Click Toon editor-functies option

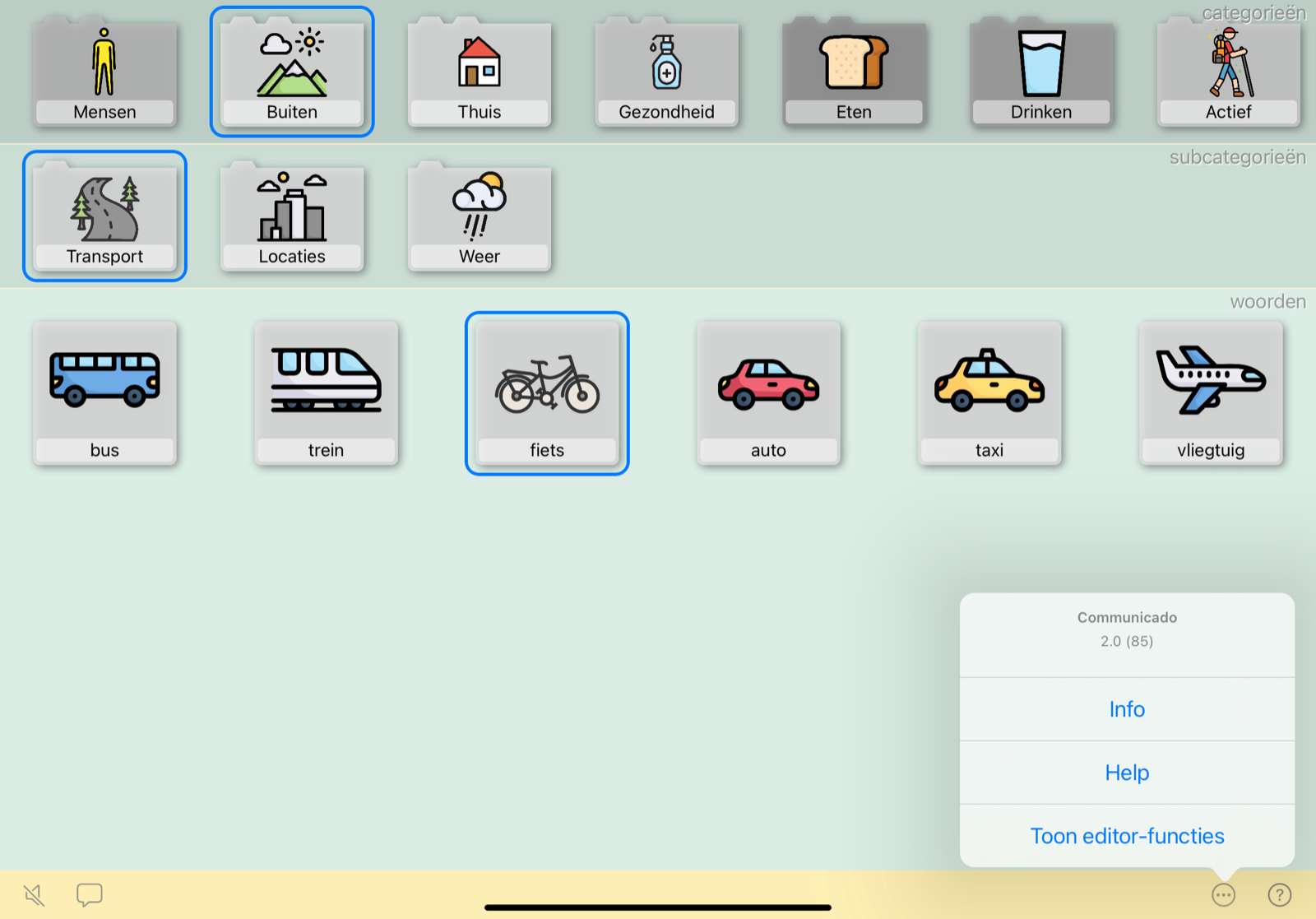[1127, 836]
